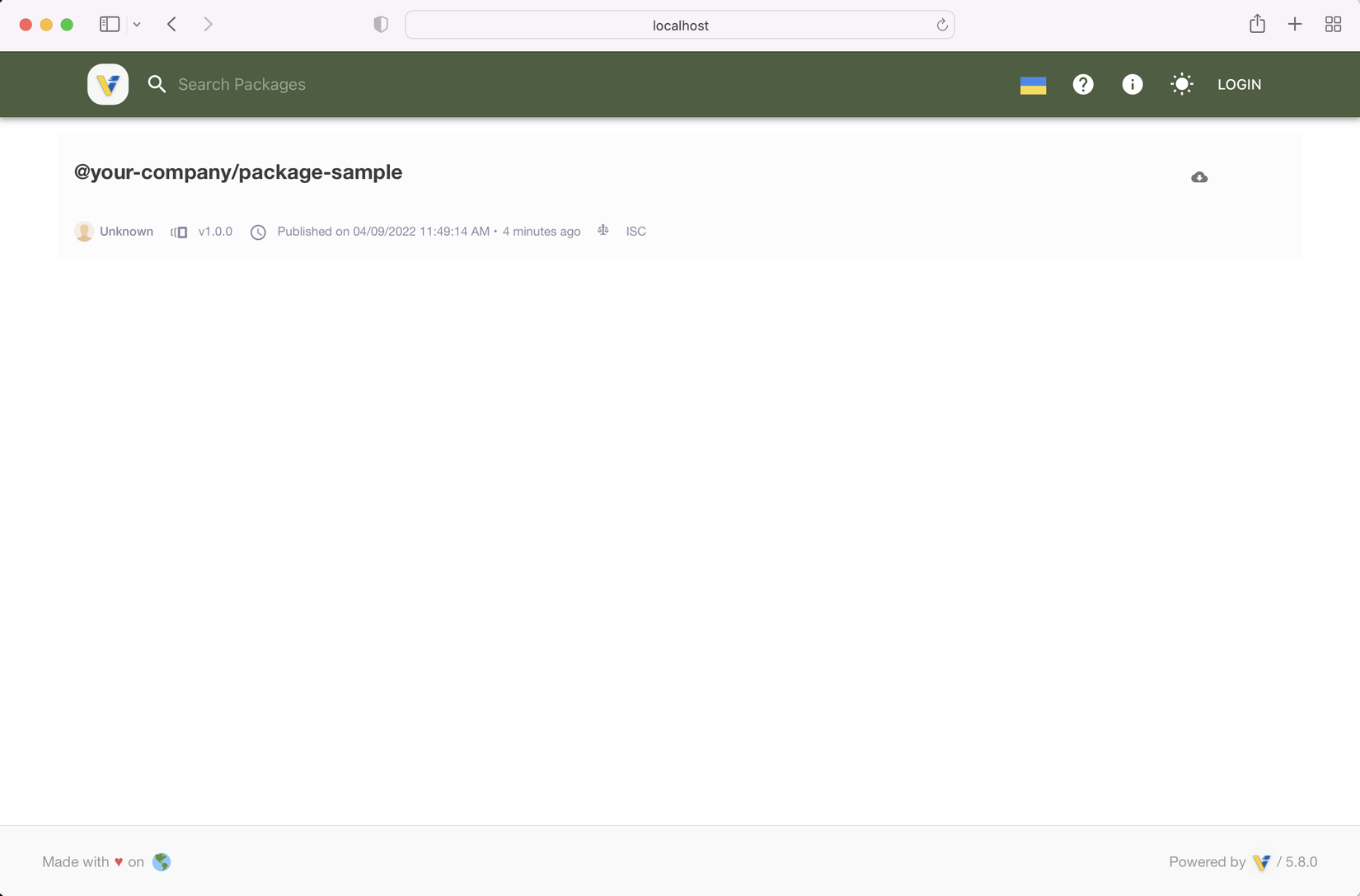Open language selector via Ukraine flag

coord(1033,85)
